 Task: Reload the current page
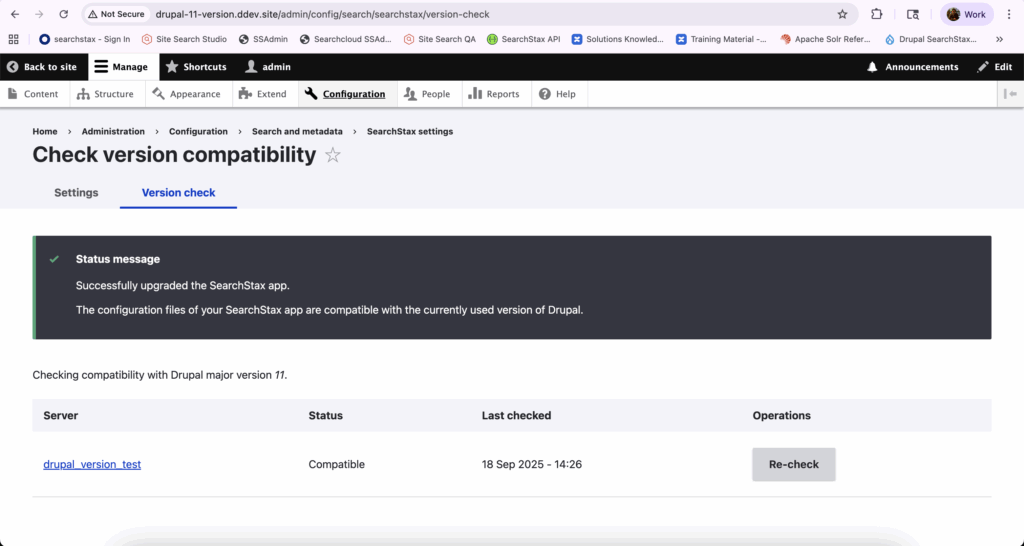pos(63,14)
